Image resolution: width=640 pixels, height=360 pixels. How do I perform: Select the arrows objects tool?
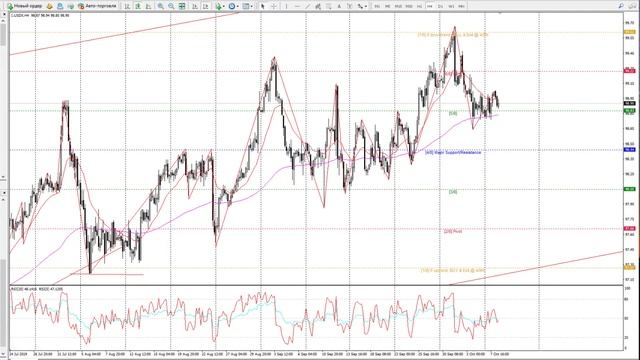tap(360, 6)
